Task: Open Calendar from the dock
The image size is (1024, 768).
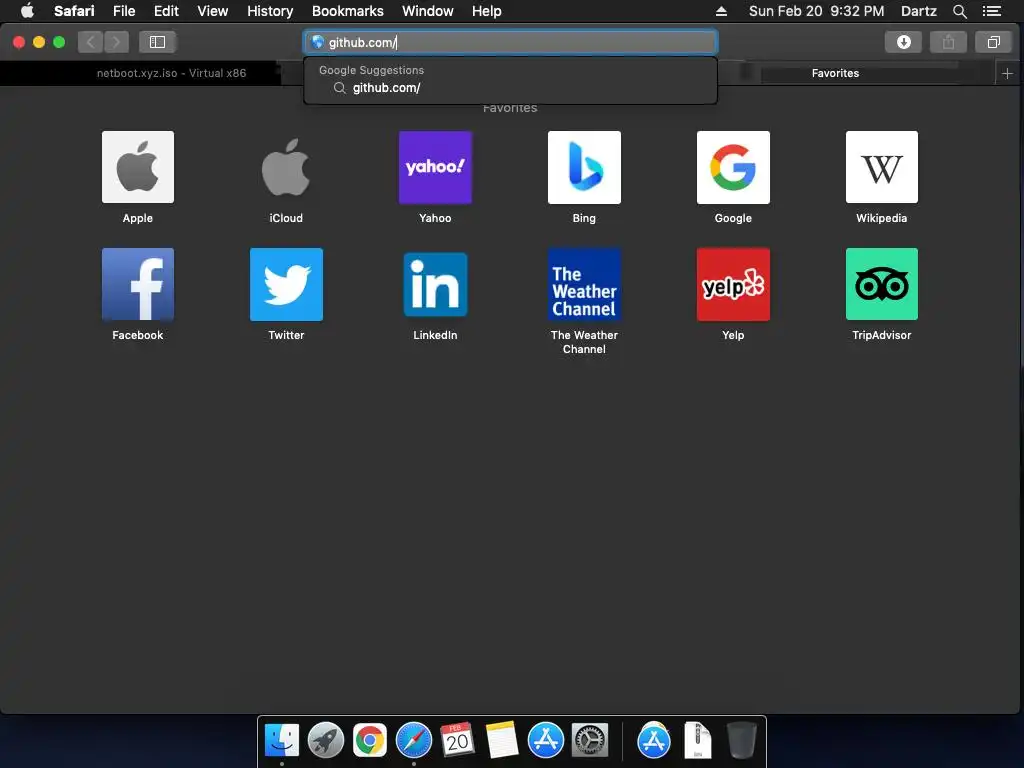Action: (457, 741)
